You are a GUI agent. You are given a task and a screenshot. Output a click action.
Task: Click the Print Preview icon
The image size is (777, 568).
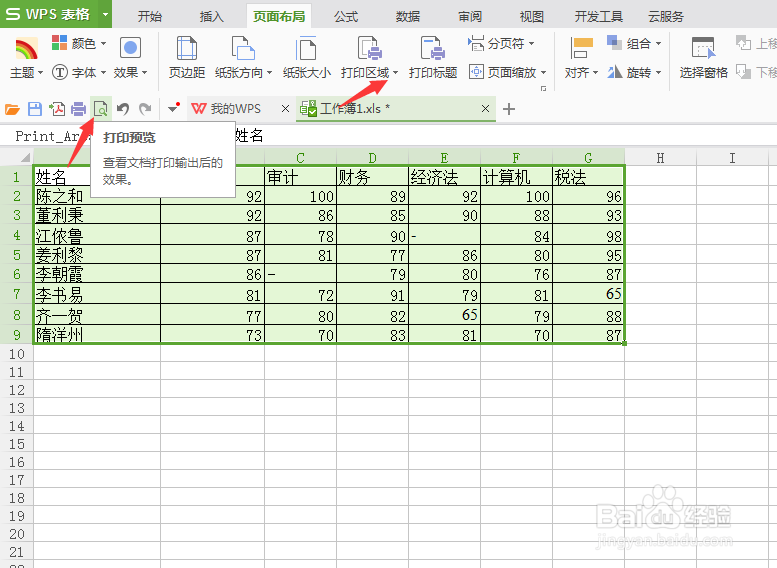[101, 109]
